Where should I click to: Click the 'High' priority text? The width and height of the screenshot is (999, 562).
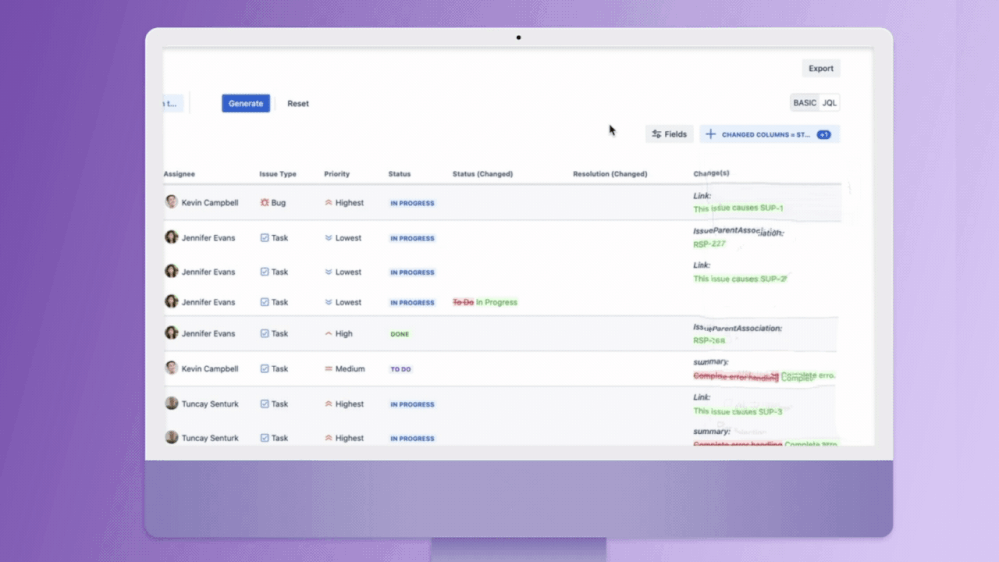pos(343,333)
